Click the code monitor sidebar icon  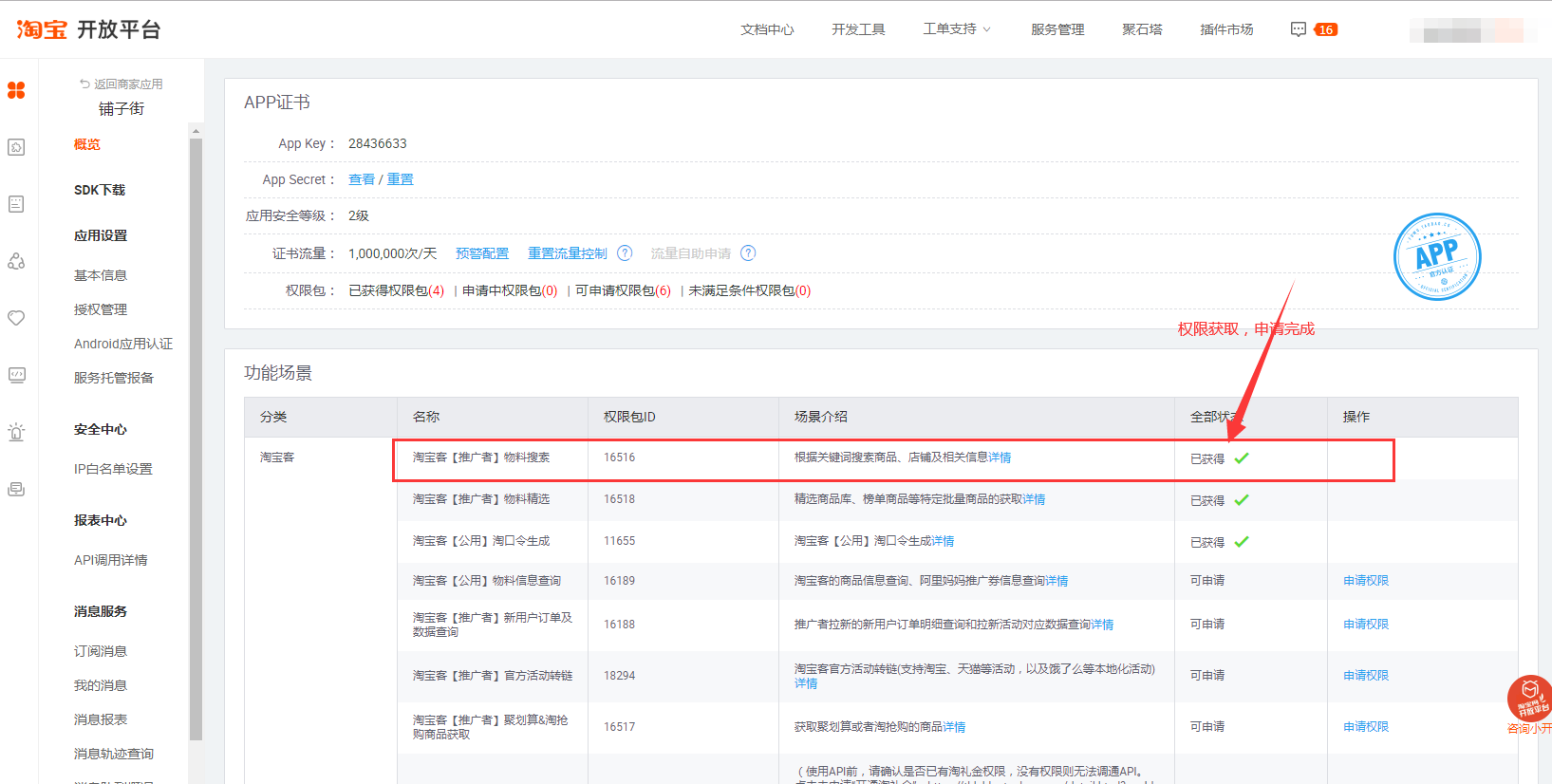pyautogui.click(x=16, y=375)
